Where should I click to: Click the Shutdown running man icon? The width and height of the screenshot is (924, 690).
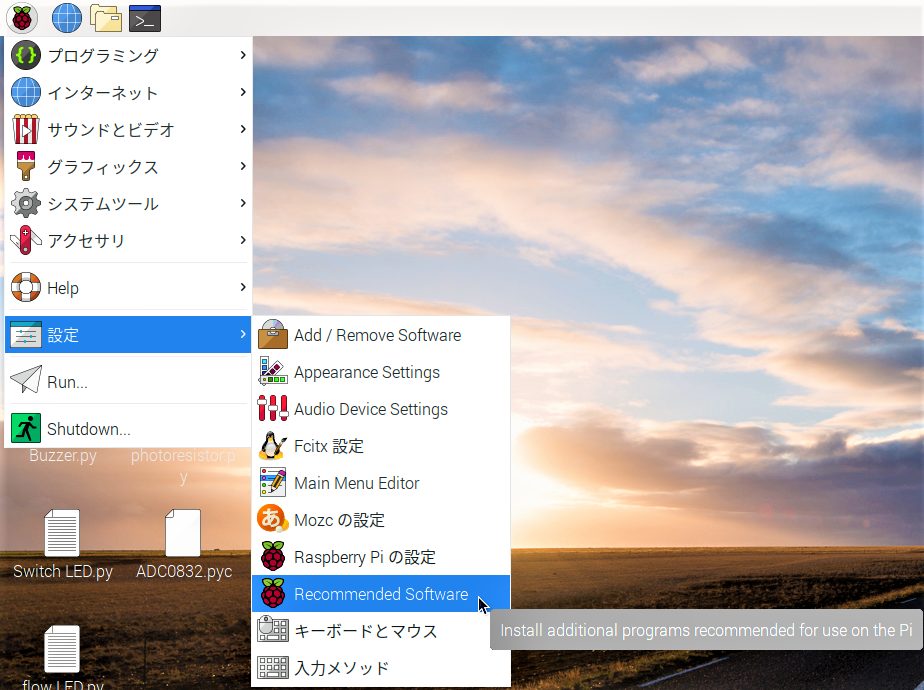click(25, 428)
